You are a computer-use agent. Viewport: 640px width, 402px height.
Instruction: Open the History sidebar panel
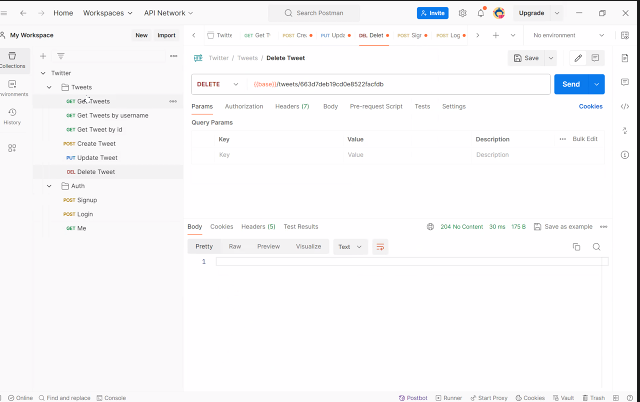[x=12, y=116]
